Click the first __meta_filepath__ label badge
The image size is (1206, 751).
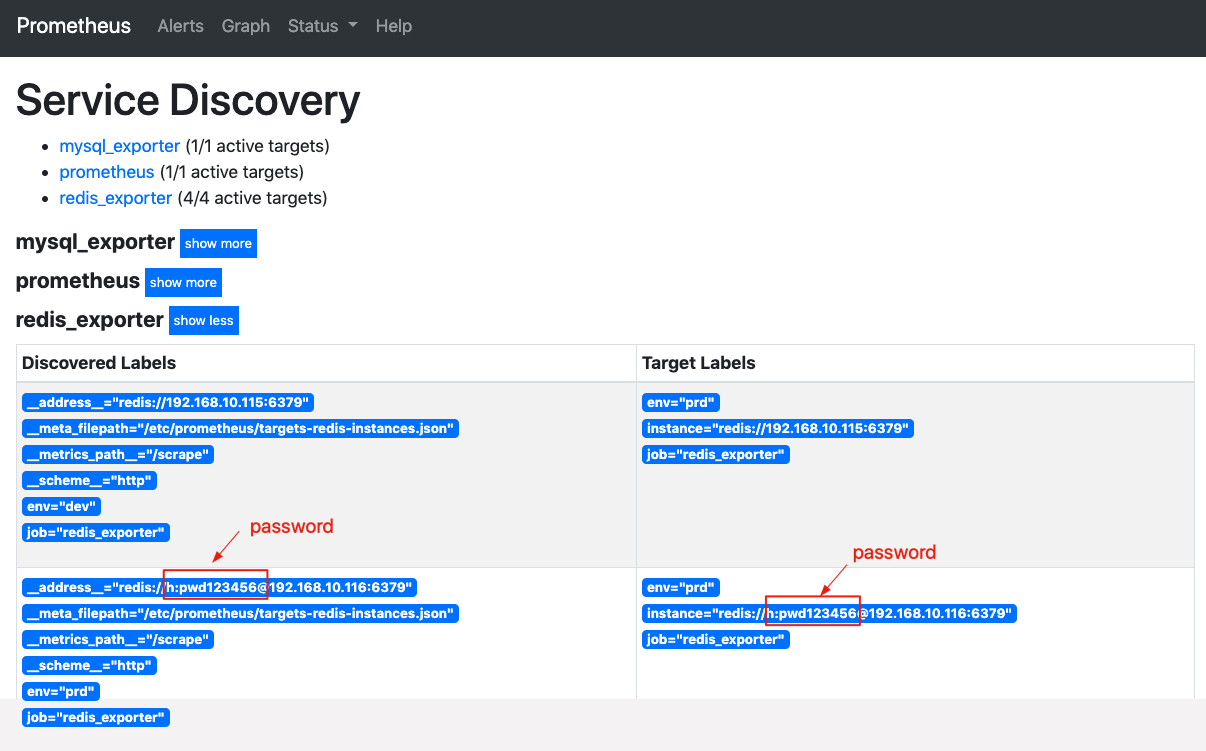(x=240, y=429)
